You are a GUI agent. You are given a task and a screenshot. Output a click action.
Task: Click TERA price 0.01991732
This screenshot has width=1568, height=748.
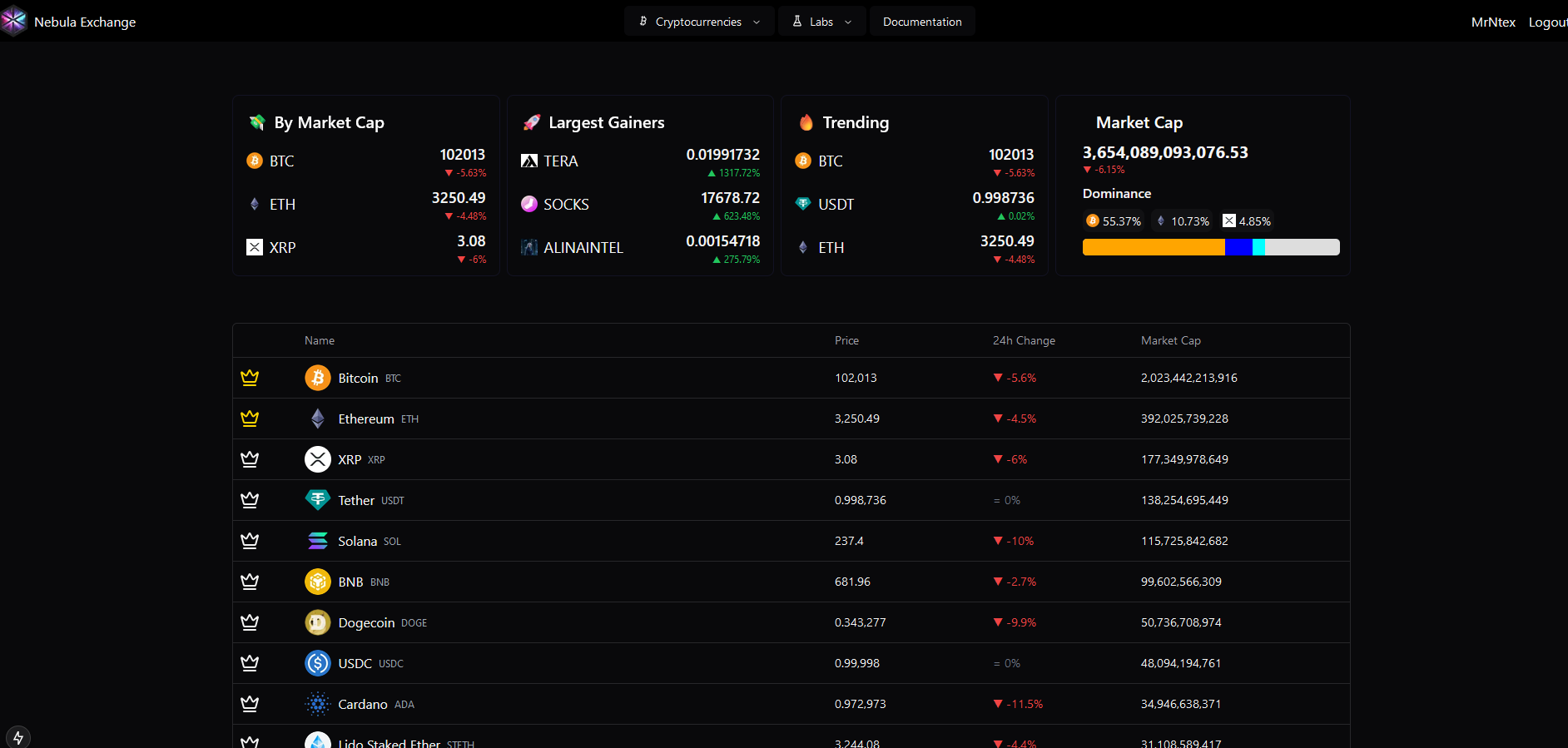722,155
